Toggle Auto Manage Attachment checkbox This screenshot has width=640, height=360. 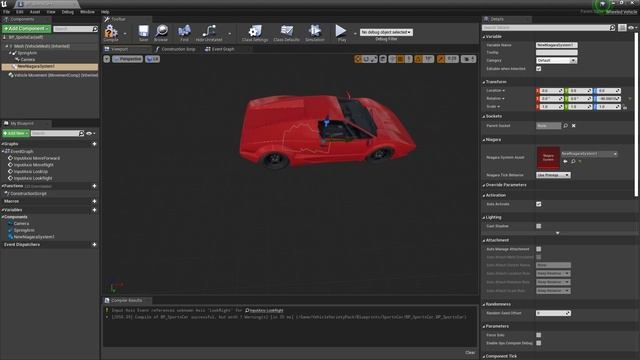click(538, 249)
